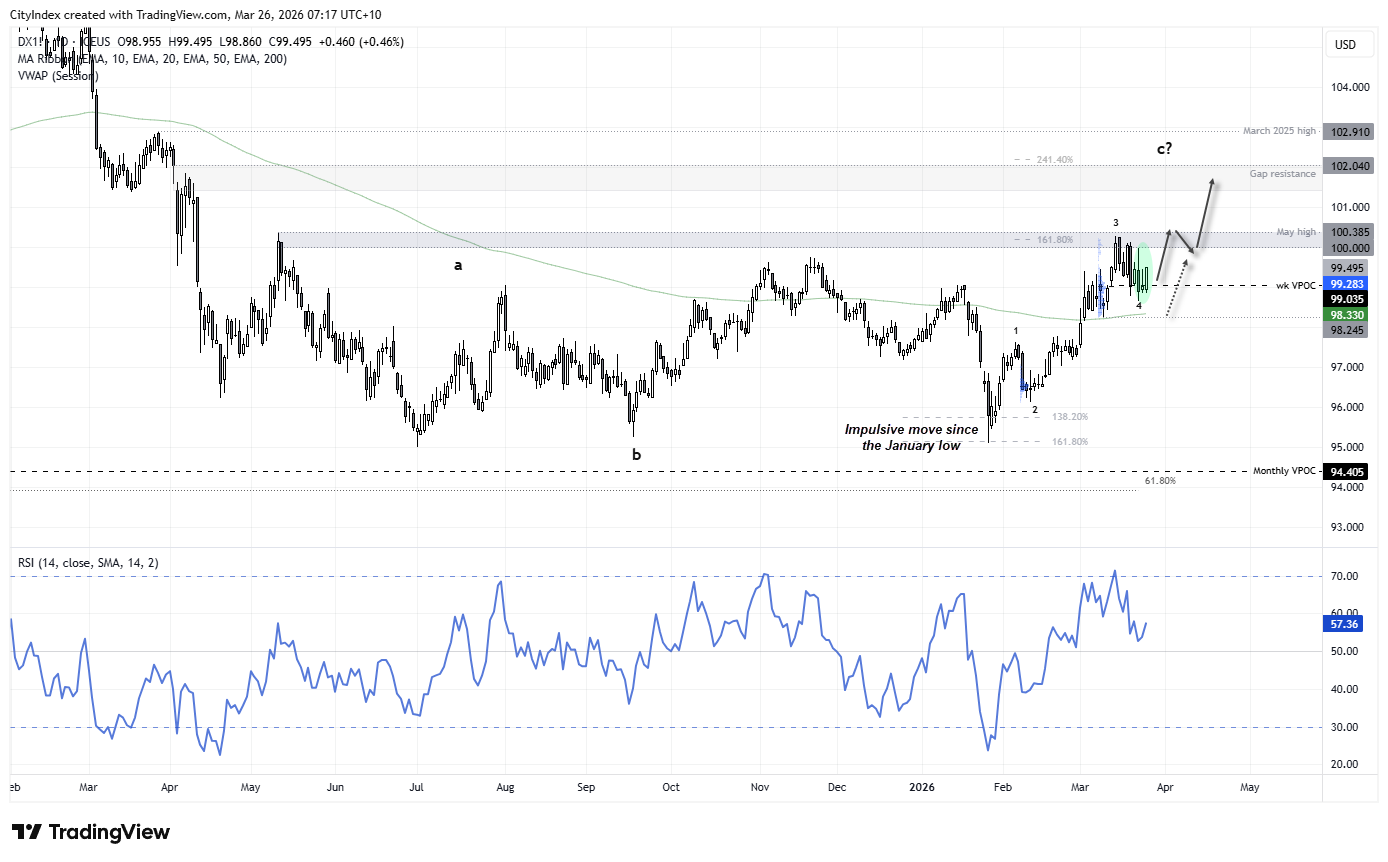Viewport: 1388px width, 862px height.
Task: Select the green 98.330 price label
Action: (x=1348, y=315)
